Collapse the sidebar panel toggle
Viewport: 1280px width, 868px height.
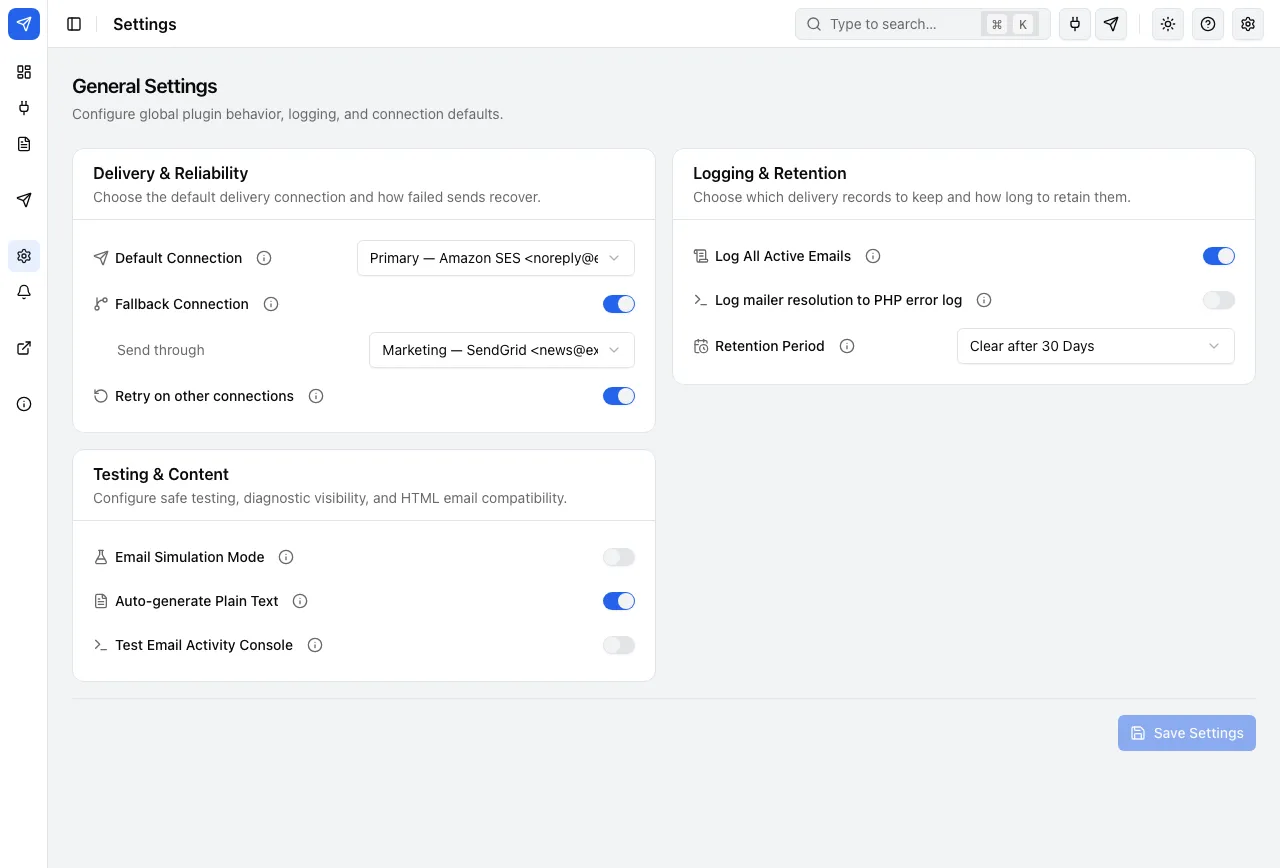pos(74,24)
